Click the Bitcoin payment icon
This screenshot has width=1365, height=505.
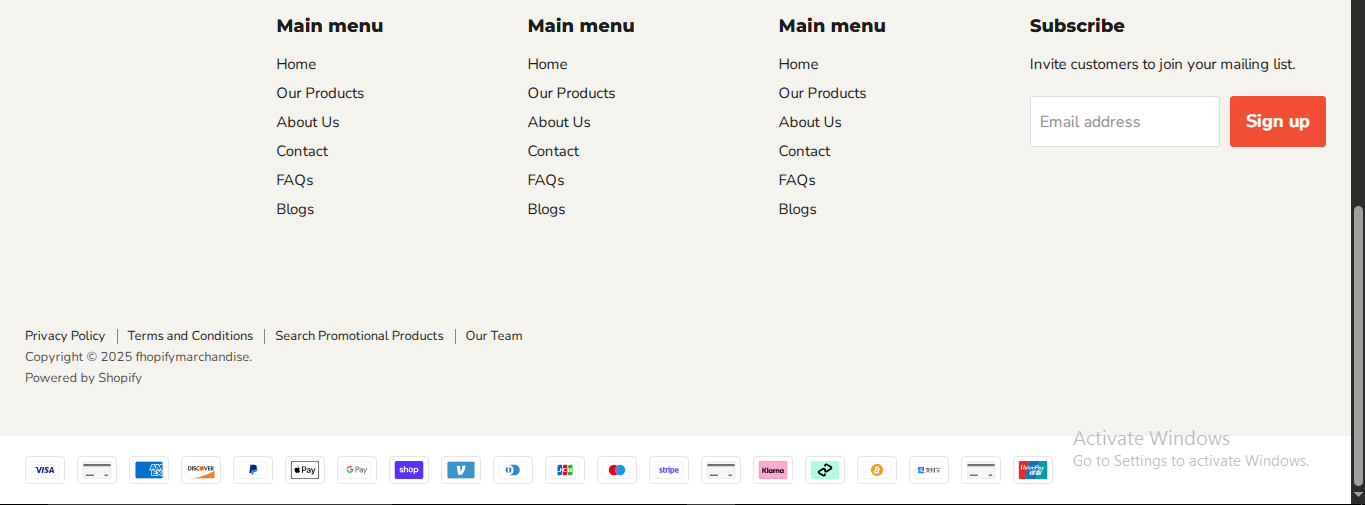click(877, 470)
